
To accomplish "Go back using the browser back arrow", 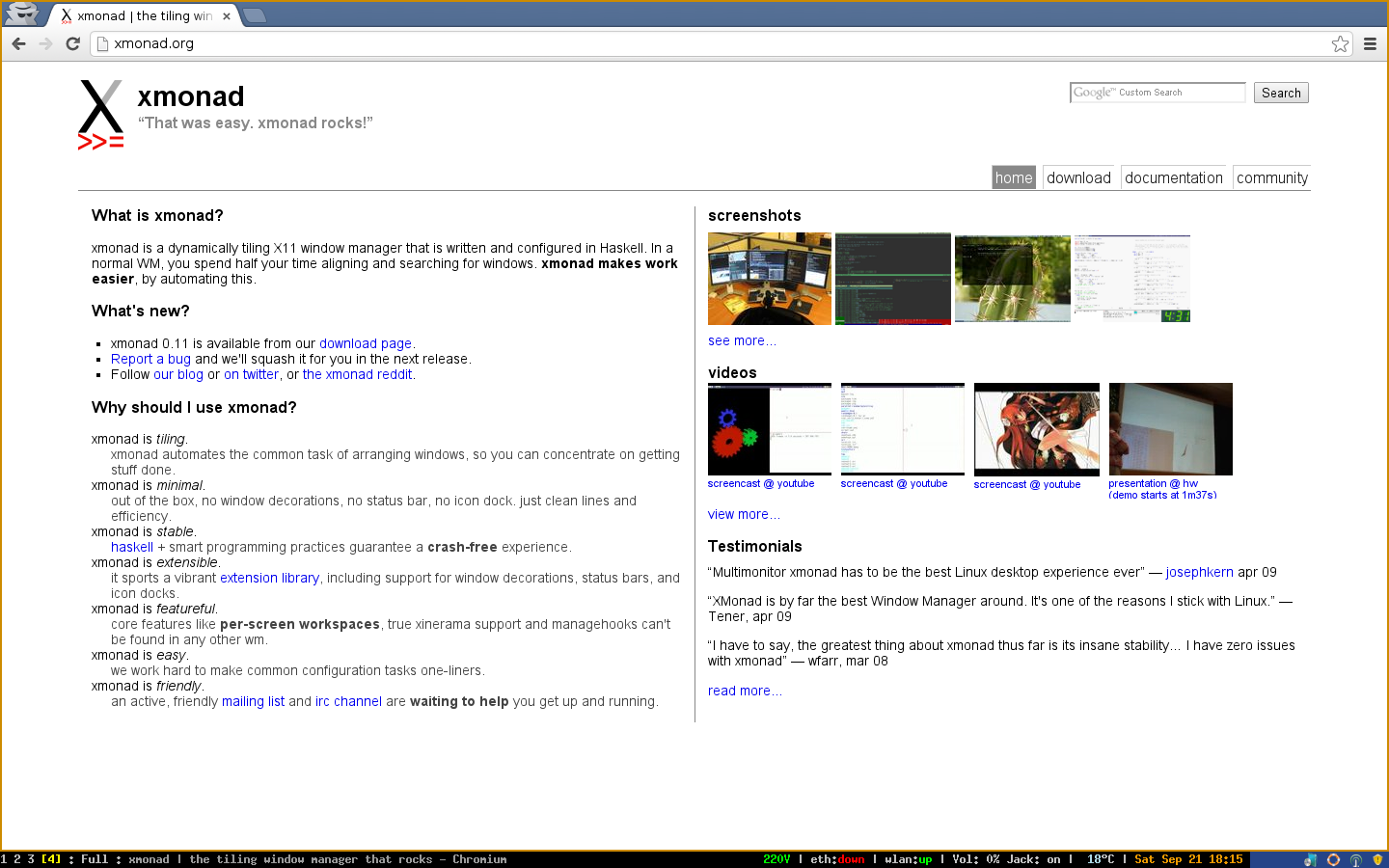I will (x=18, y=43).
